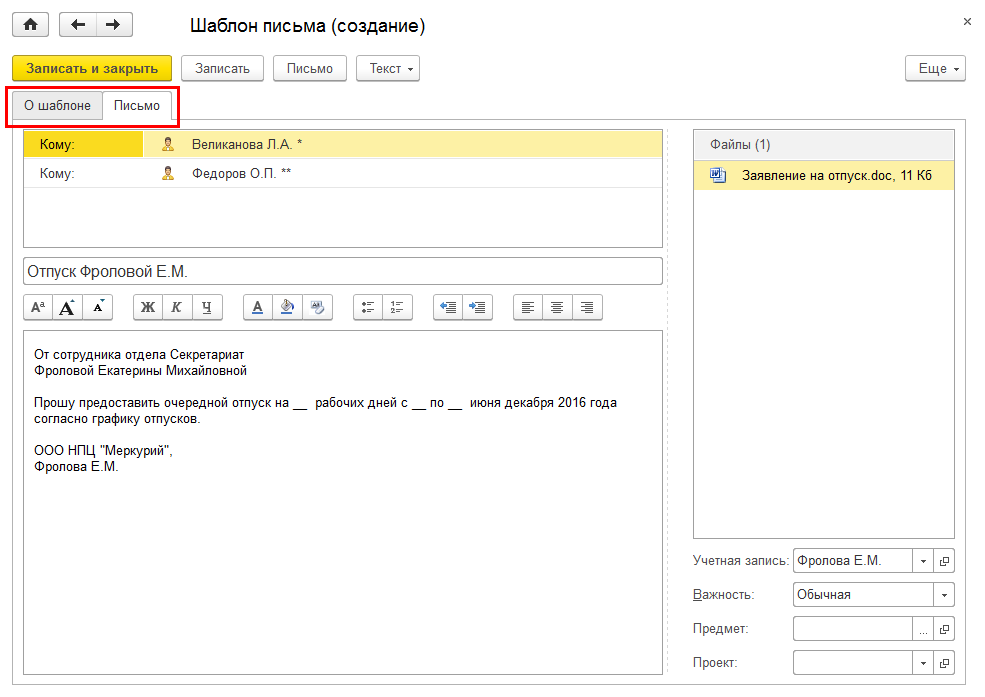This screenshot has height=697, width=985.
Task: Select recipient Великанова Л.А.
Action: [246, 144]
